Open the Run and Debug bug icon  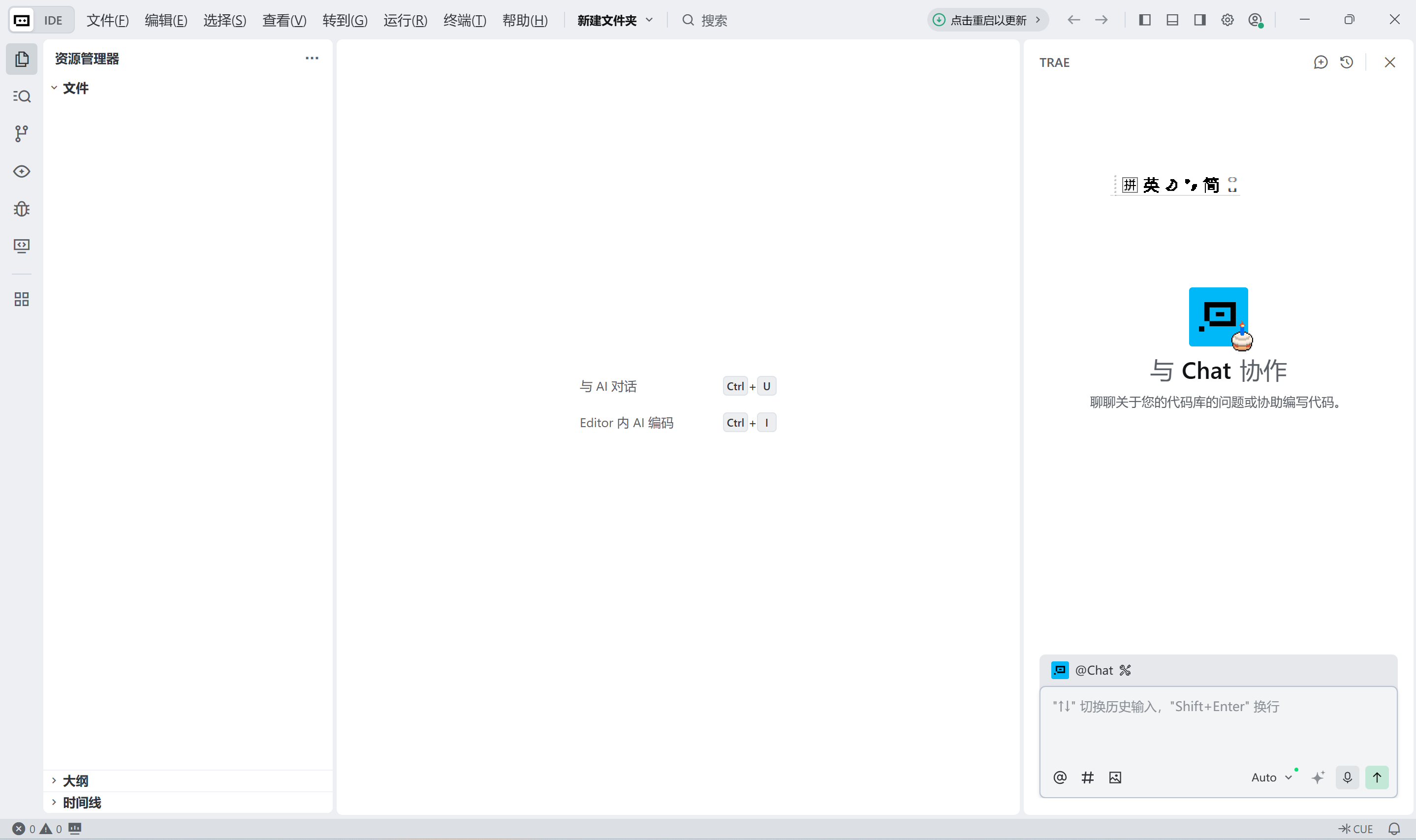click(x=22, y=209)
